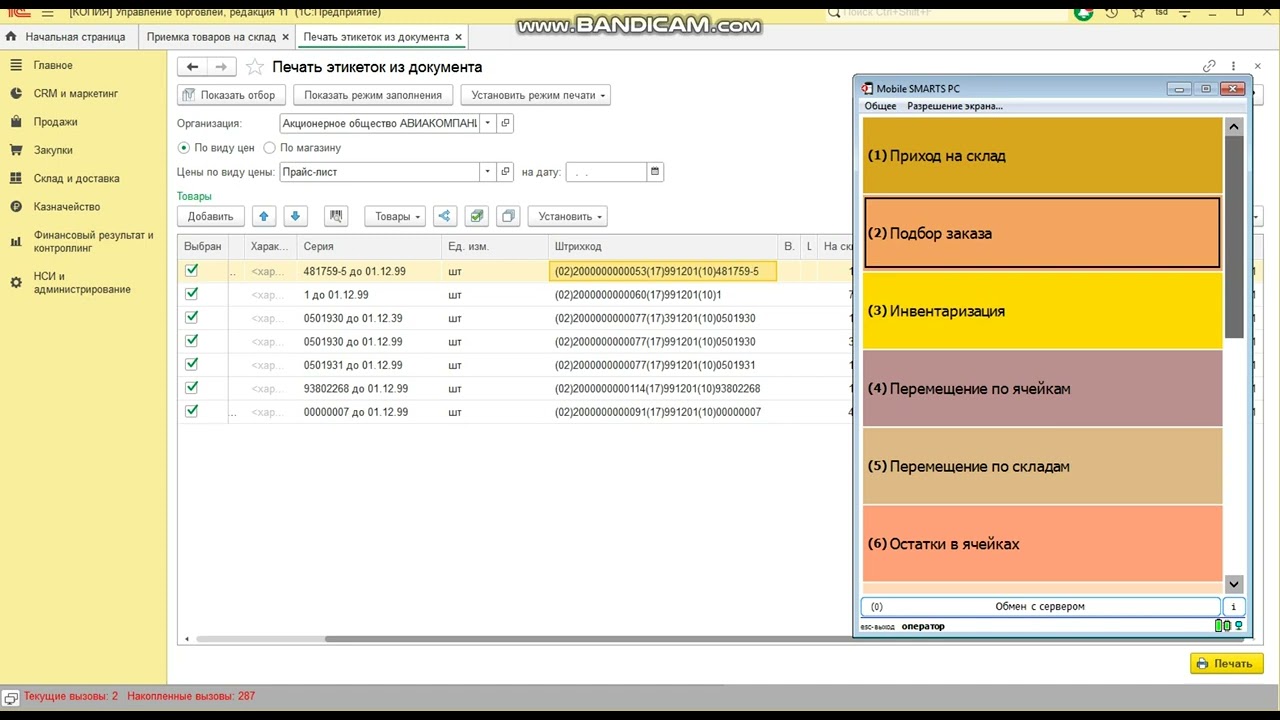The width and height of the screenshot is (1280, 720).
Task: Move selected row up with blue arrow
Action: point(263,216)
